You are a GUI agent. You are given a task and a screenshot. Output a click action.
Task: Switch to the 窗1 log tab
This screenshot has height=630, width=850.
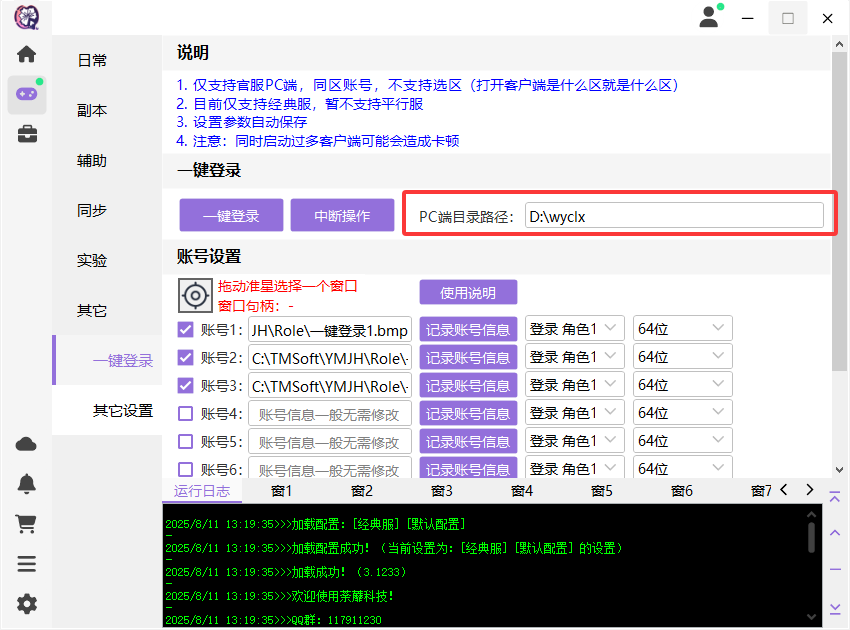(x=282, y=490)
